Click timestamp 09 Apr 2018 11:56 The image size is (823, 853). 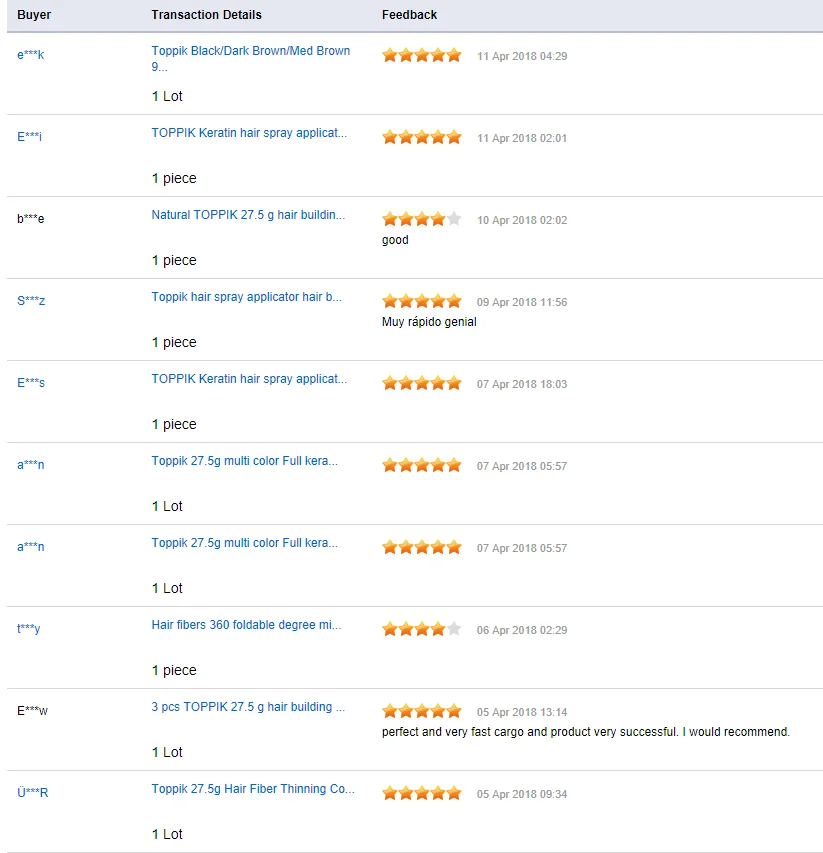(522, 302)
